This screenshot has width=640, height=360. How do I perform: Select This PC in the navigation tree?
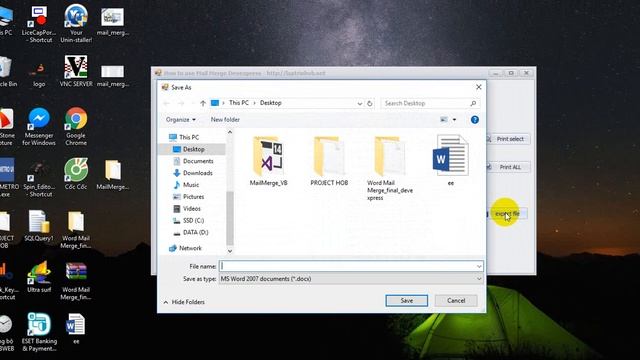[189, 137]
